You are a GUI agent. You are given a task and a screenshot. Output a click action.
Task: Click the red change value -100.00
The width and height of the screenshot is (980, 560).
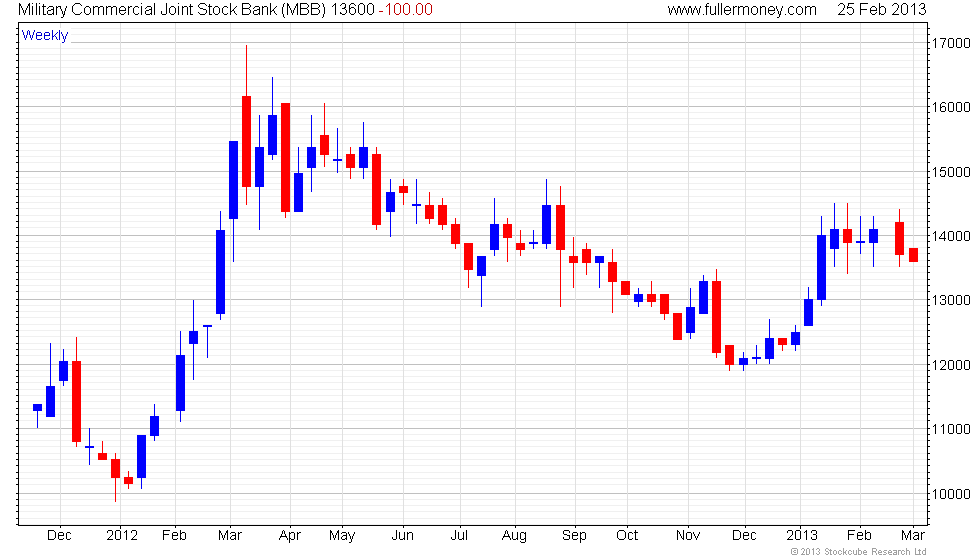[406, 10]
